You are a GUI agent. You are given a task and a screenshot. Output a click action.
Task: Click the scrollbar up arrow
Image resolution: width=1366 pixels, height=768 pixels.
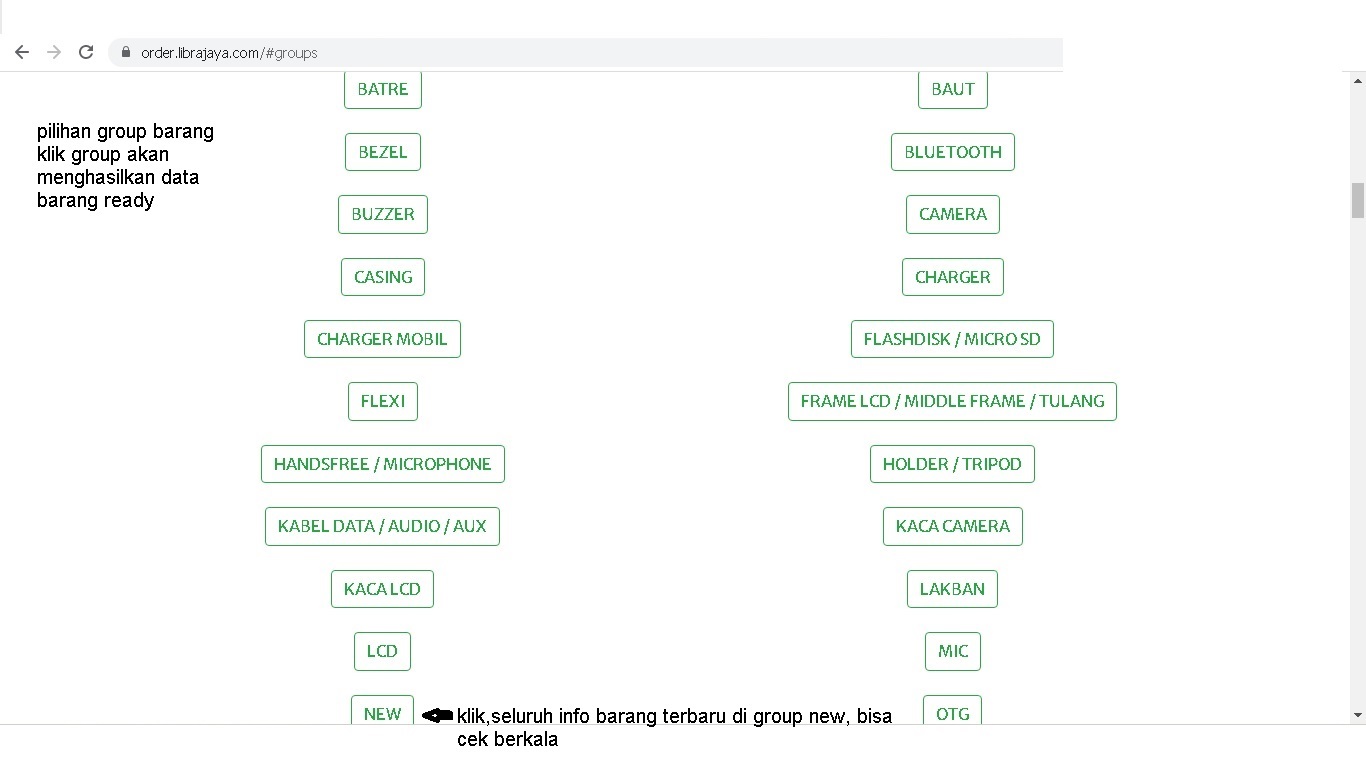[1357, 80]
